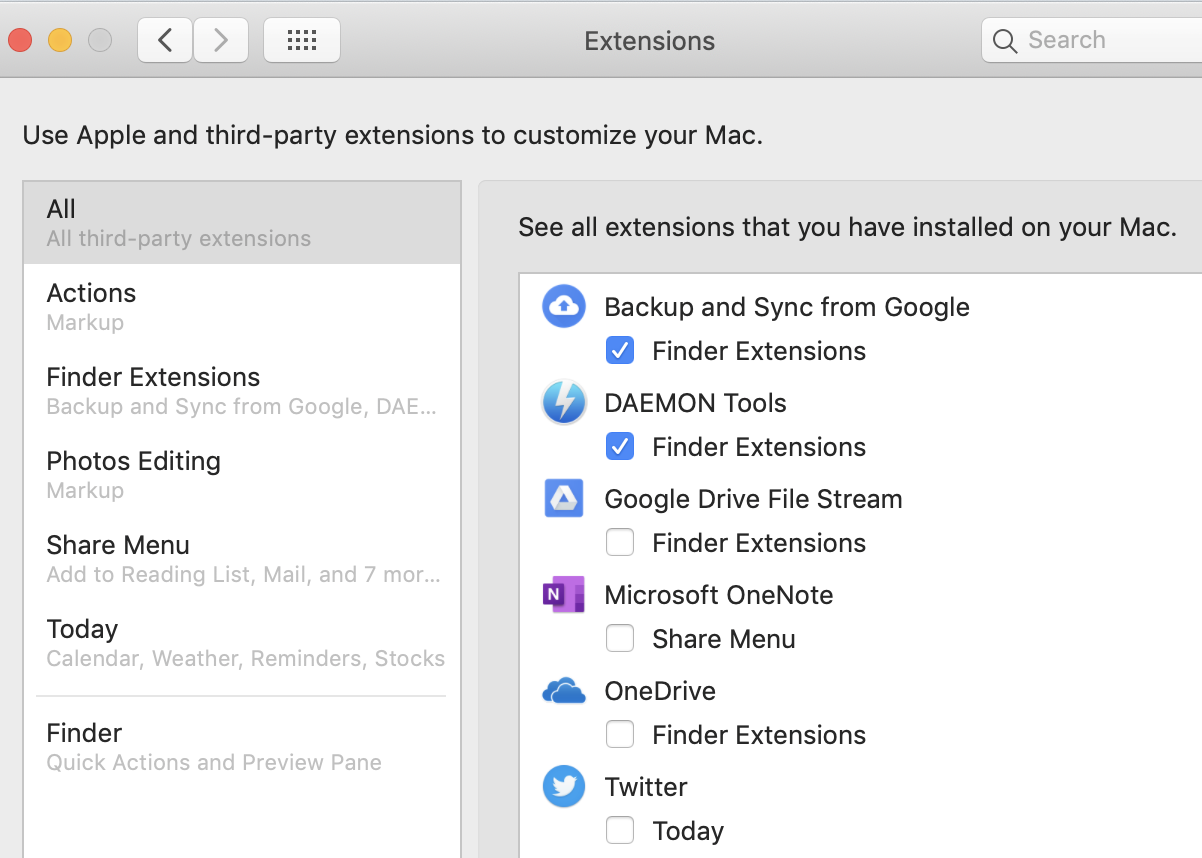Click the DAEMON Tools label
The width and height of the screenshot is (1202, 858).
click(695, 403)
